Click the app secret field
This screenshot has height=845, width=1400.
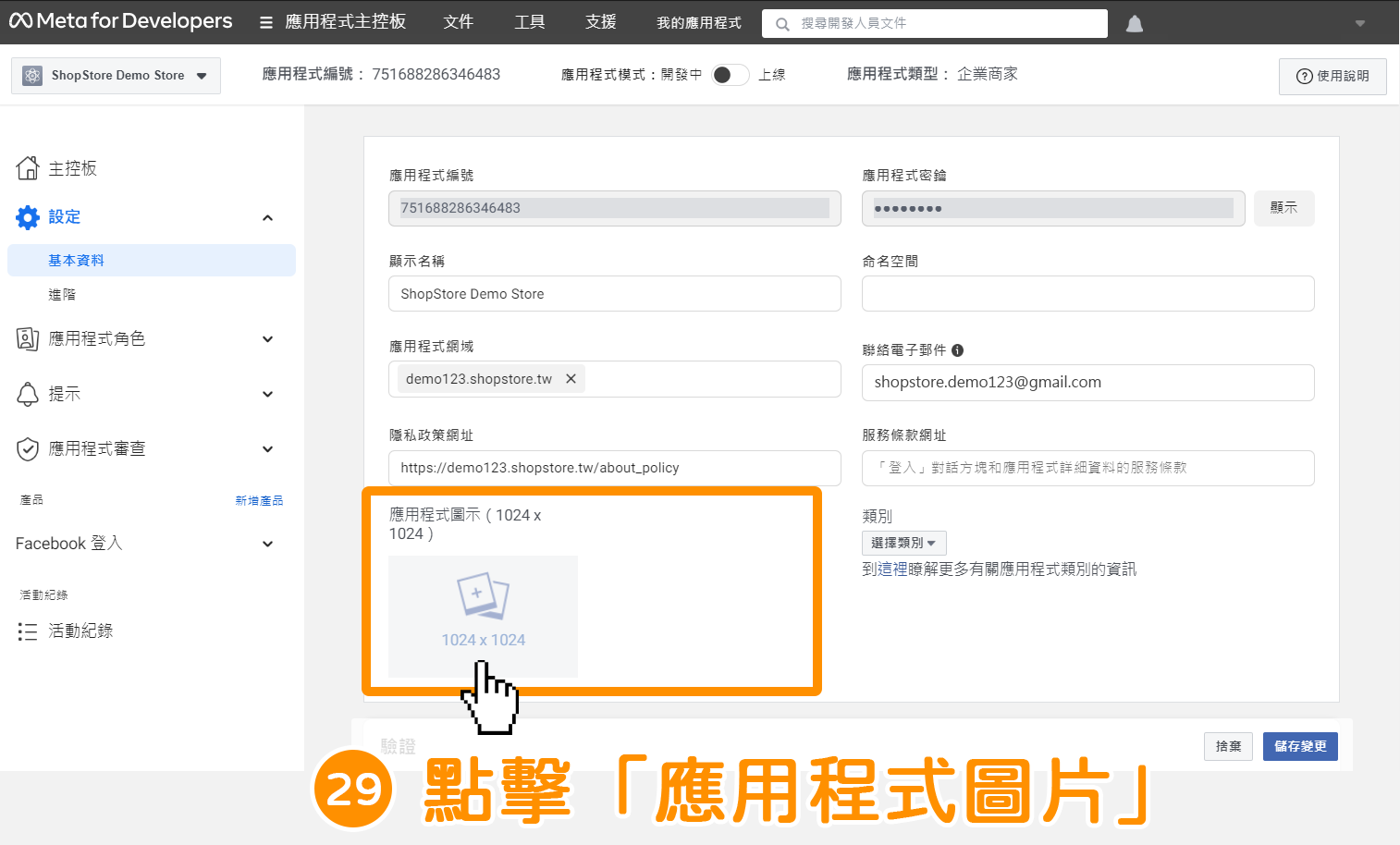1053,208
